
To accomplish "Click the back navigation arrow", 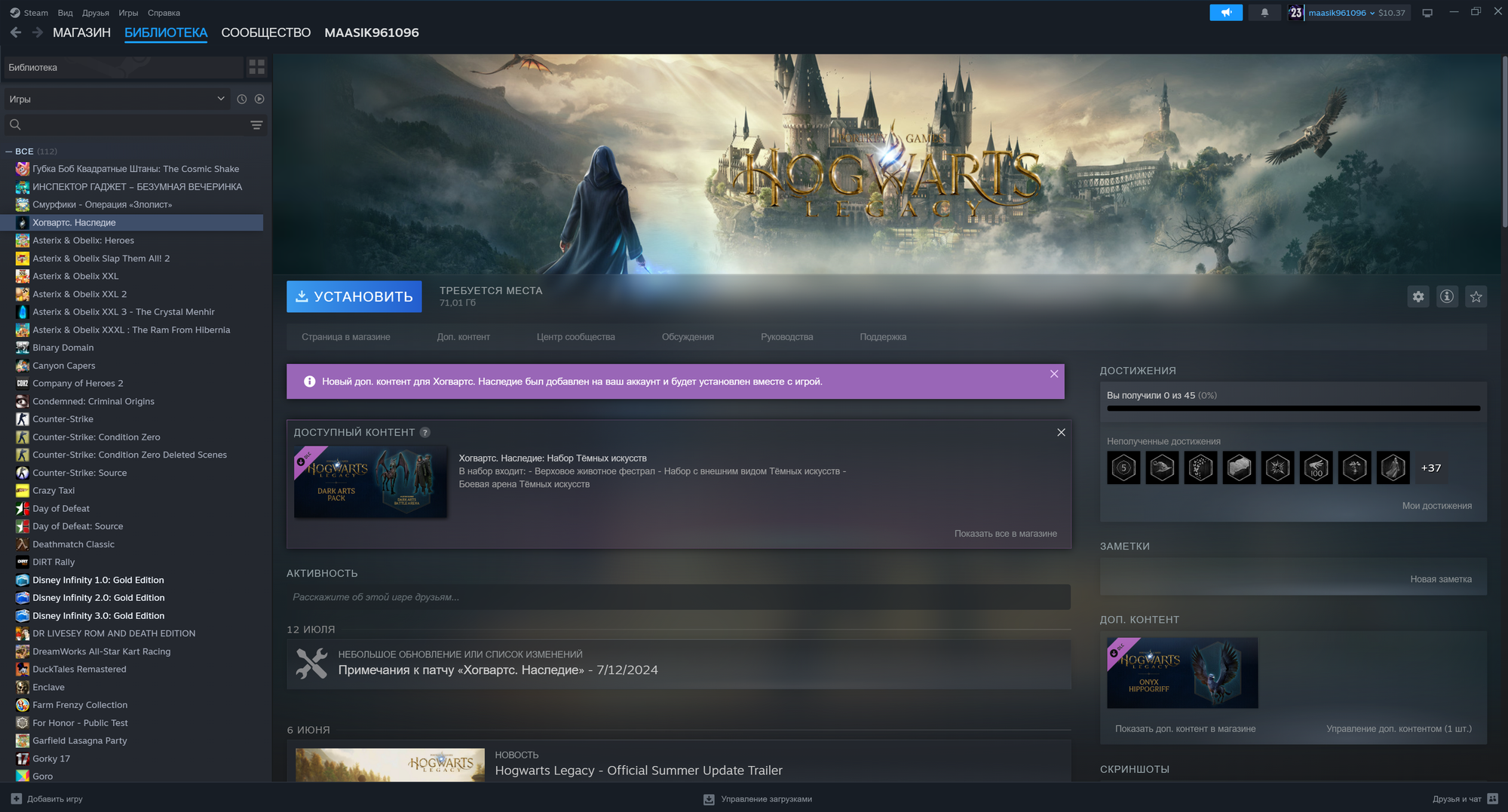I will click(16, 32).
